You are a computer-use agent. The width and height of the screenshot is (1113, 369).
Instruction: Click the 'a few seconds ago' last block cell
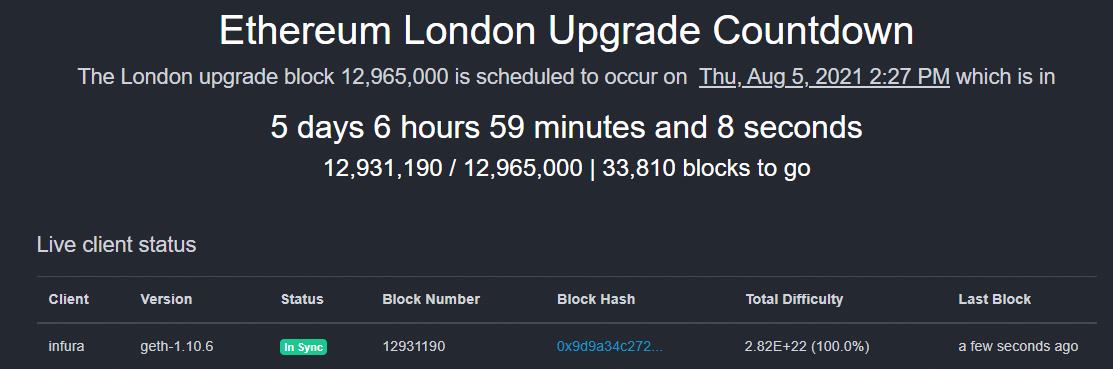point(1018,346)
